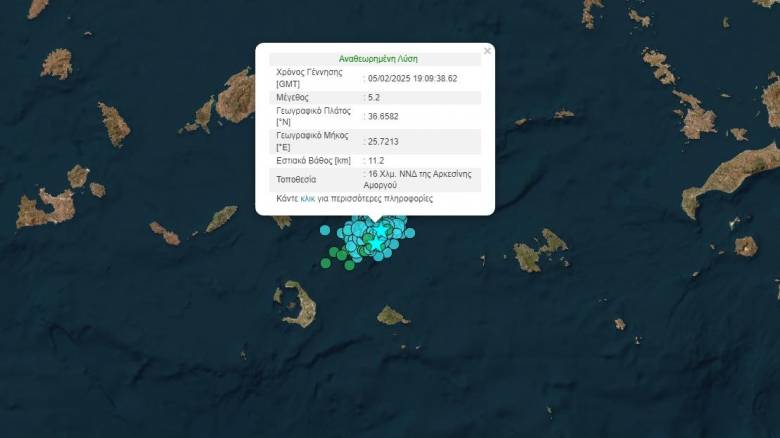Screen dimensions: 780x438
Task: Close the earthquake info popup
Action: tap(487, 51)
